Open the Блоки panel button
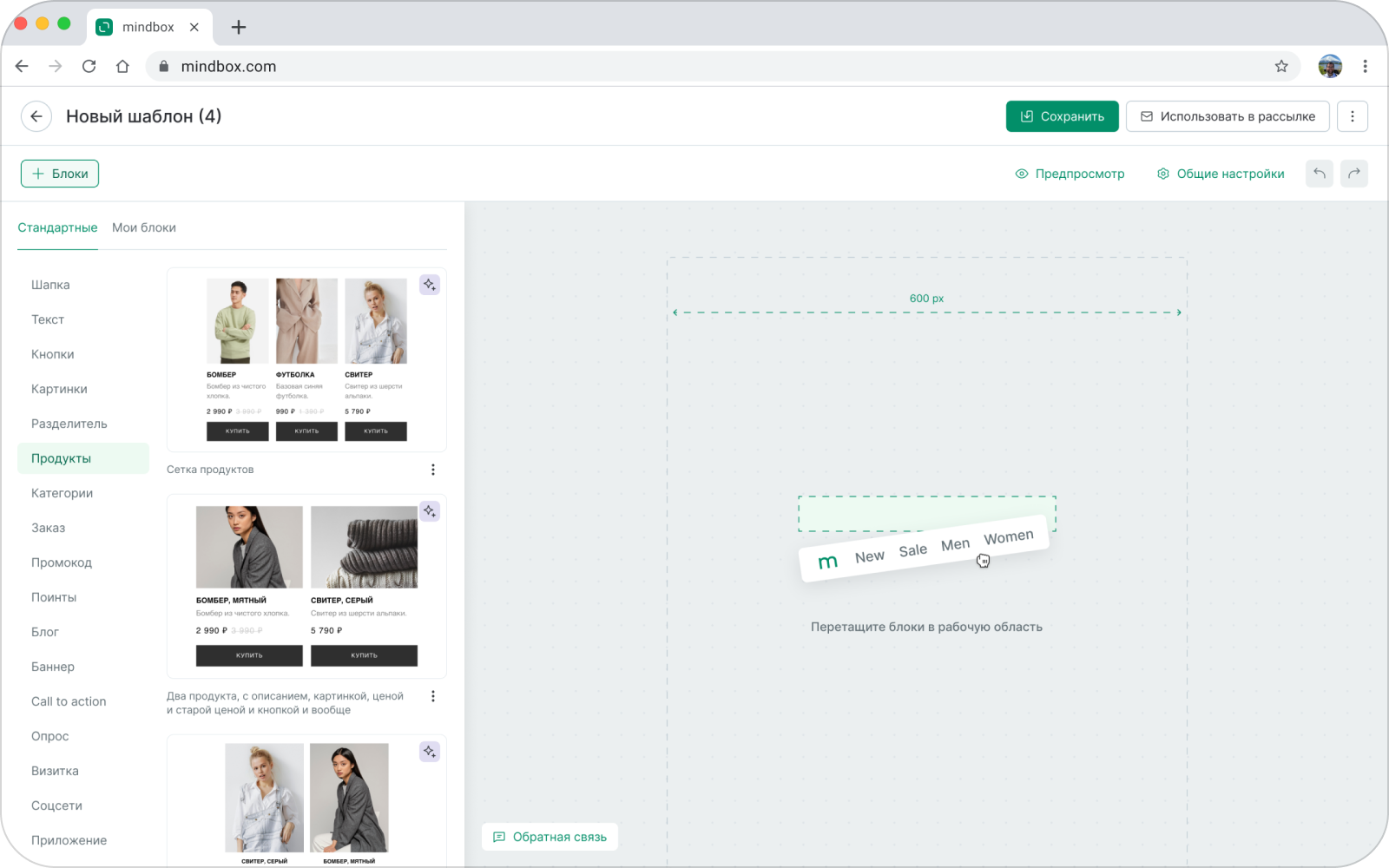The width and height of the screenshot is (1389, 868). (60, 174)
